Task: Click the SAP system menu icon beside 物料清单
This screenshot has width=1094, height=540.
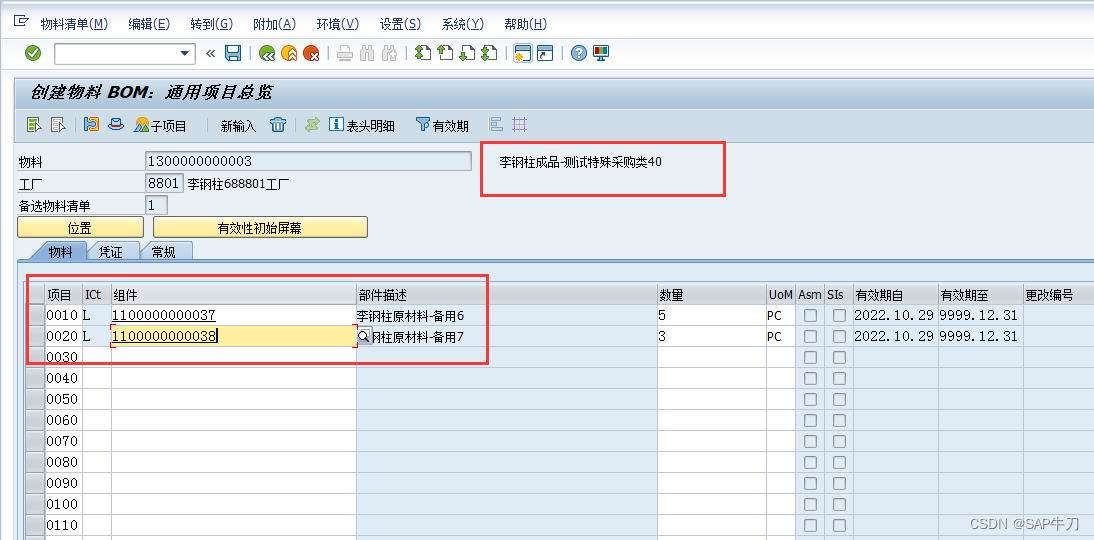Action: tap(21, 22)
